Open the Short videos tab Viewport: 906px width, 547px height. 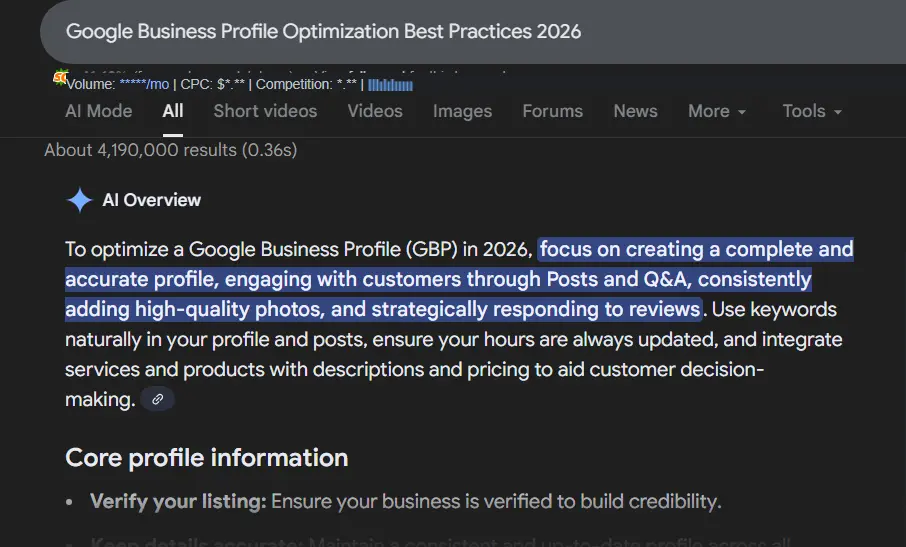click(x=265, y=111)
